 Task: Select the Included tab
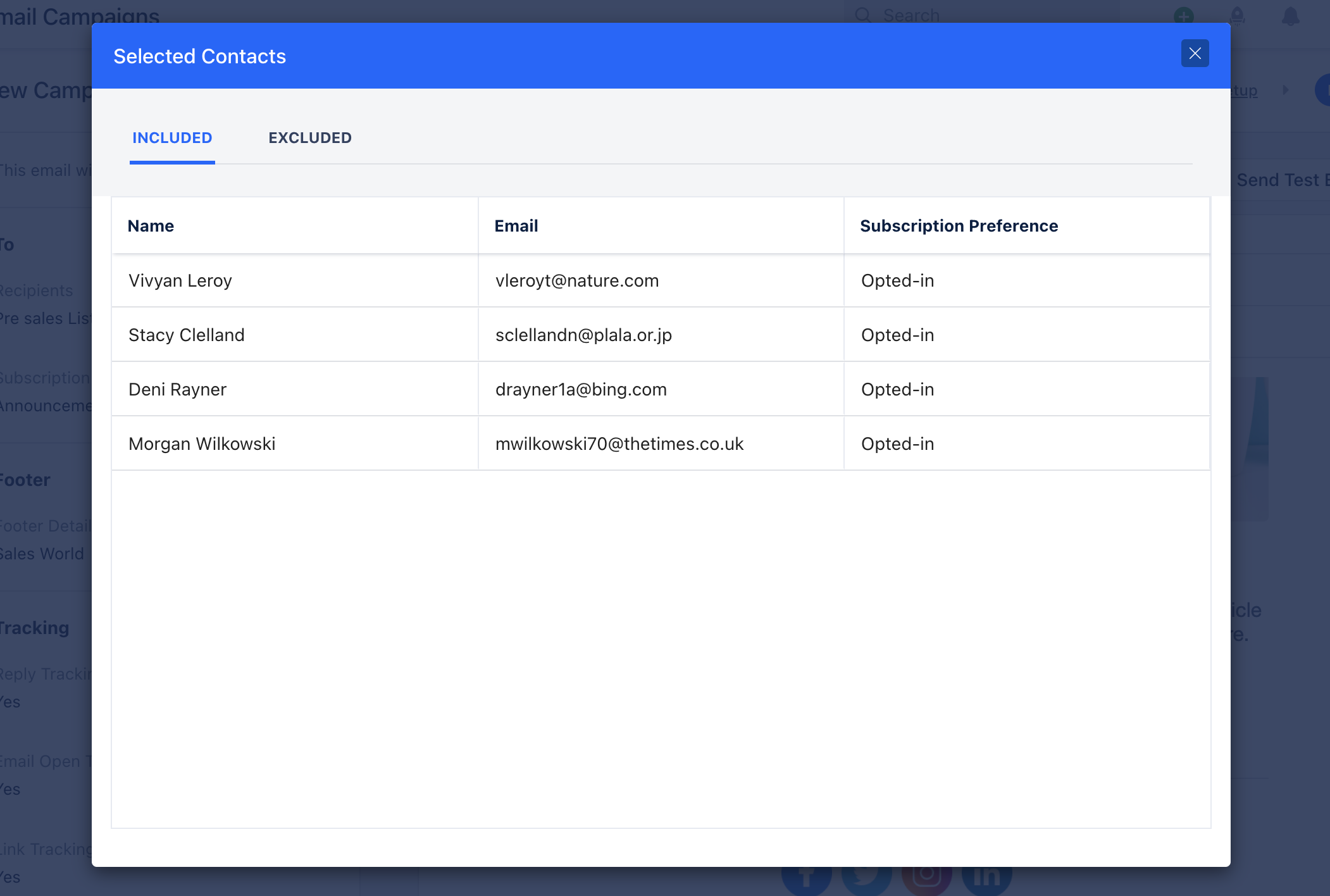click(x=172, y=138)
